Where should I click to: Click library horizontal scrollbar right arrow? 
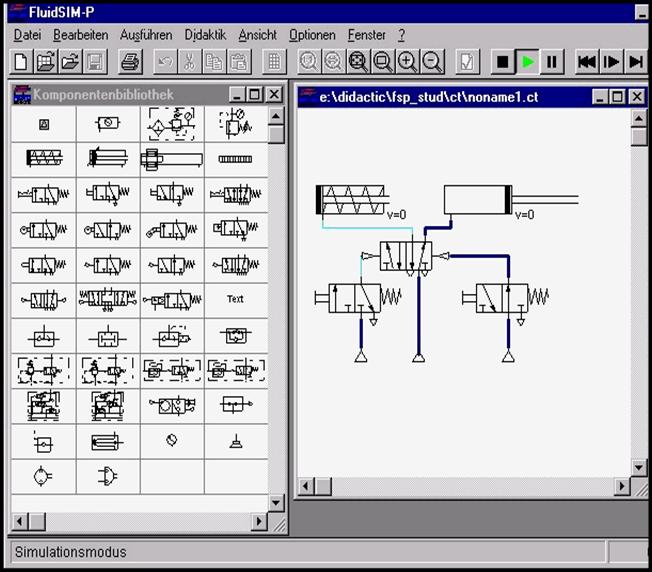259,521
